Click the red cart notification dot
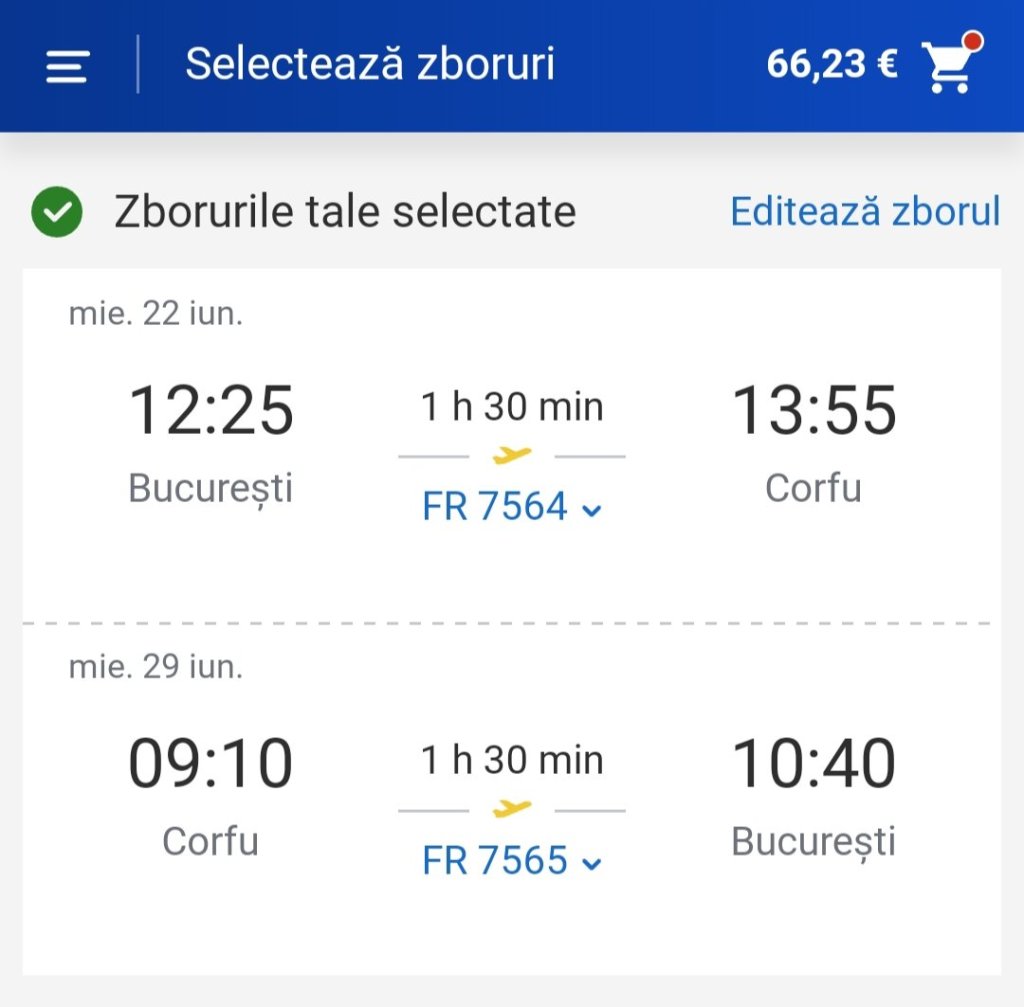 tap(972, 42)
